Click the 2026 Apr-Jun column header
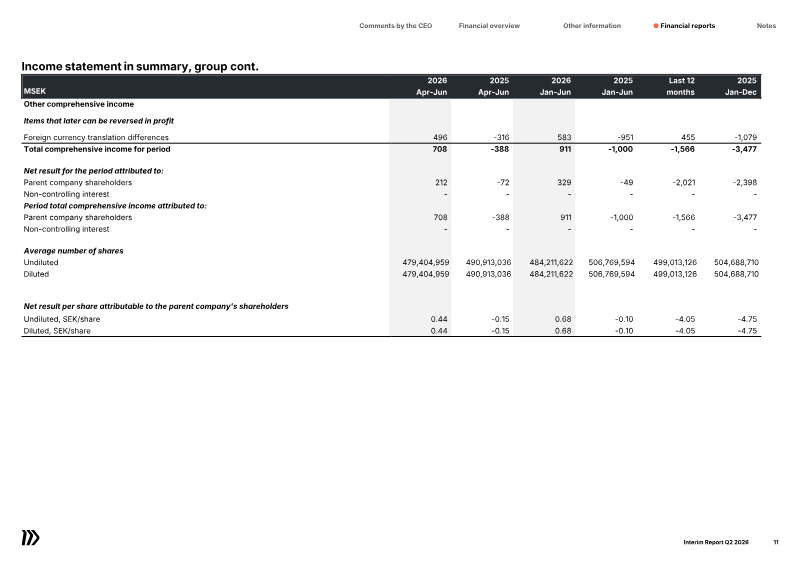Image resolution: width=800 pixels, height=565 pixels. 432,86
